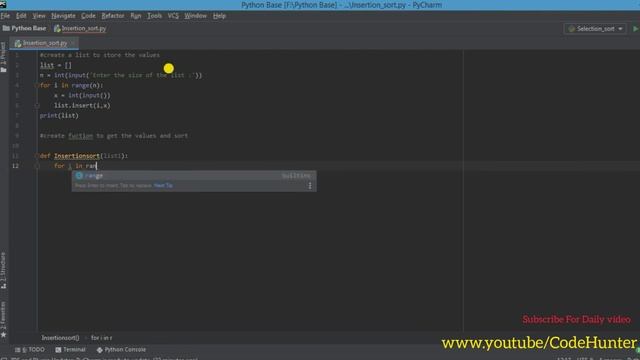Open the View menu
The height and width of the screenshot is (360, 640).
[x=39, y=16]
